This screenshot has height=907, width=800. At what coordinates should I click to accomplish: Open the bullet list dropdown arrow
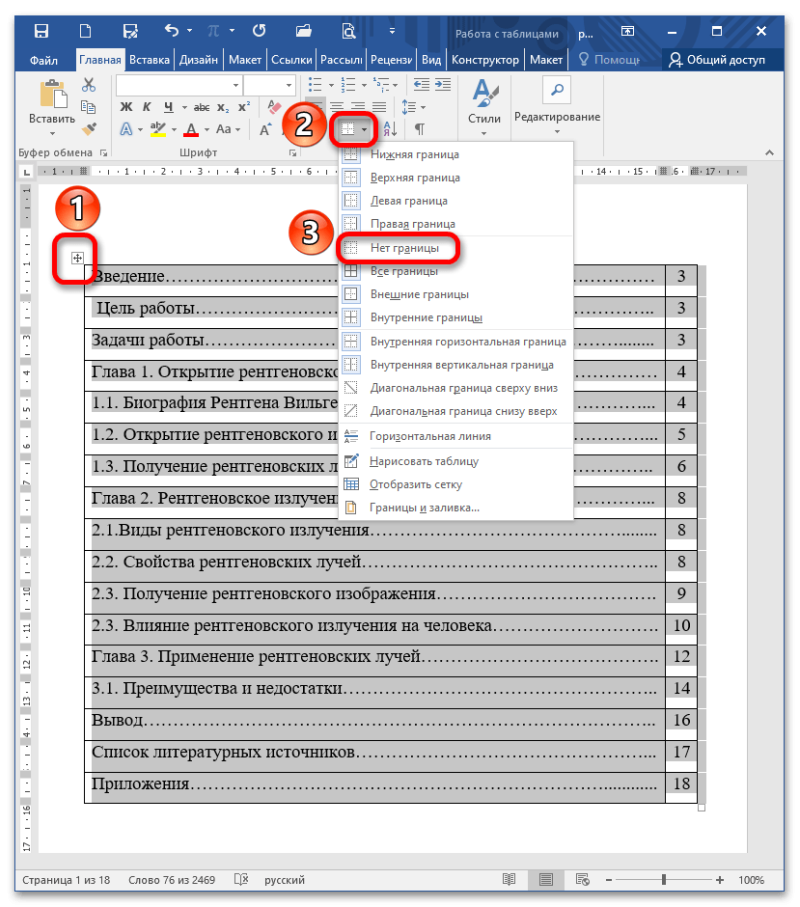[331, 85]
